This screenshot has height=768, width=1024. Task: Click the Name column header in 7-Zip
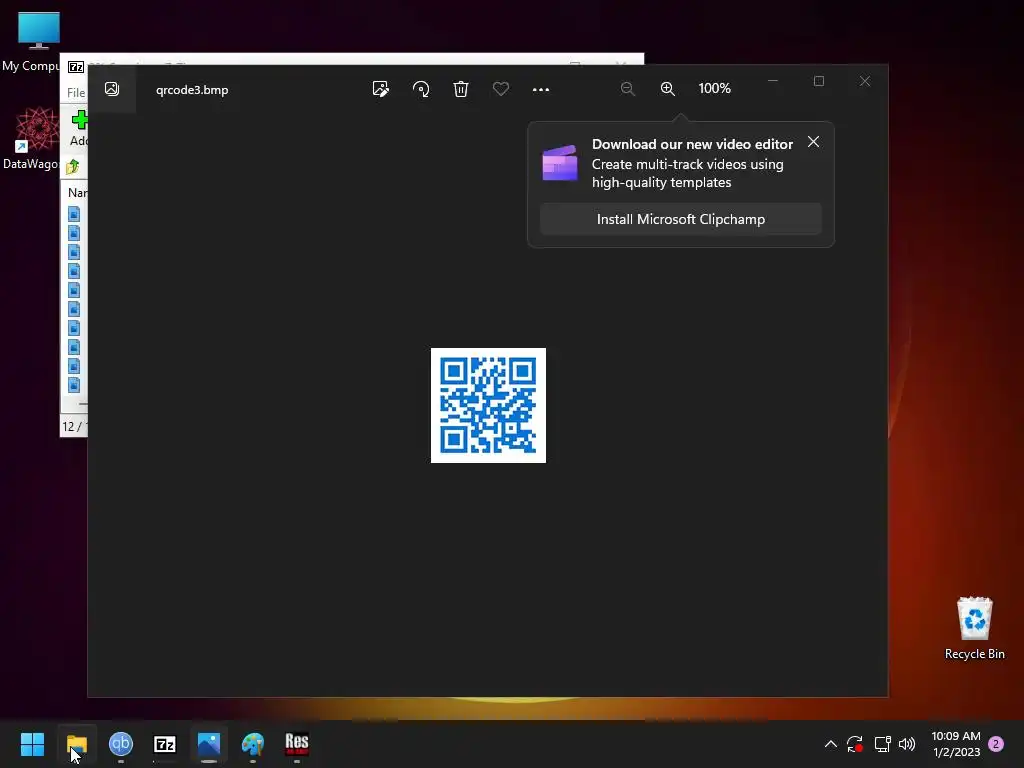pos(77,193)
